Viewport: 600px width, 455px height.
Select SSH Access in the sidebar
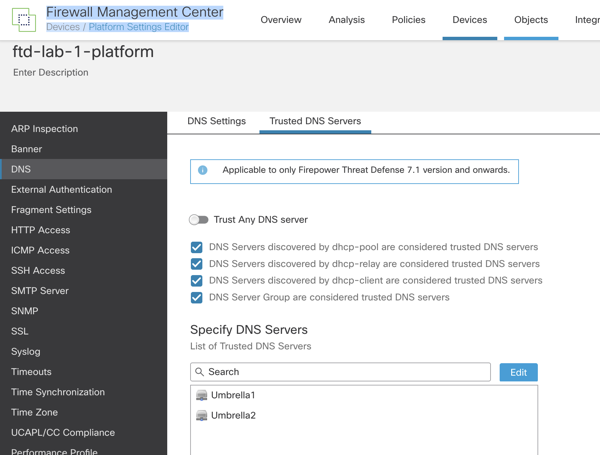38,271
